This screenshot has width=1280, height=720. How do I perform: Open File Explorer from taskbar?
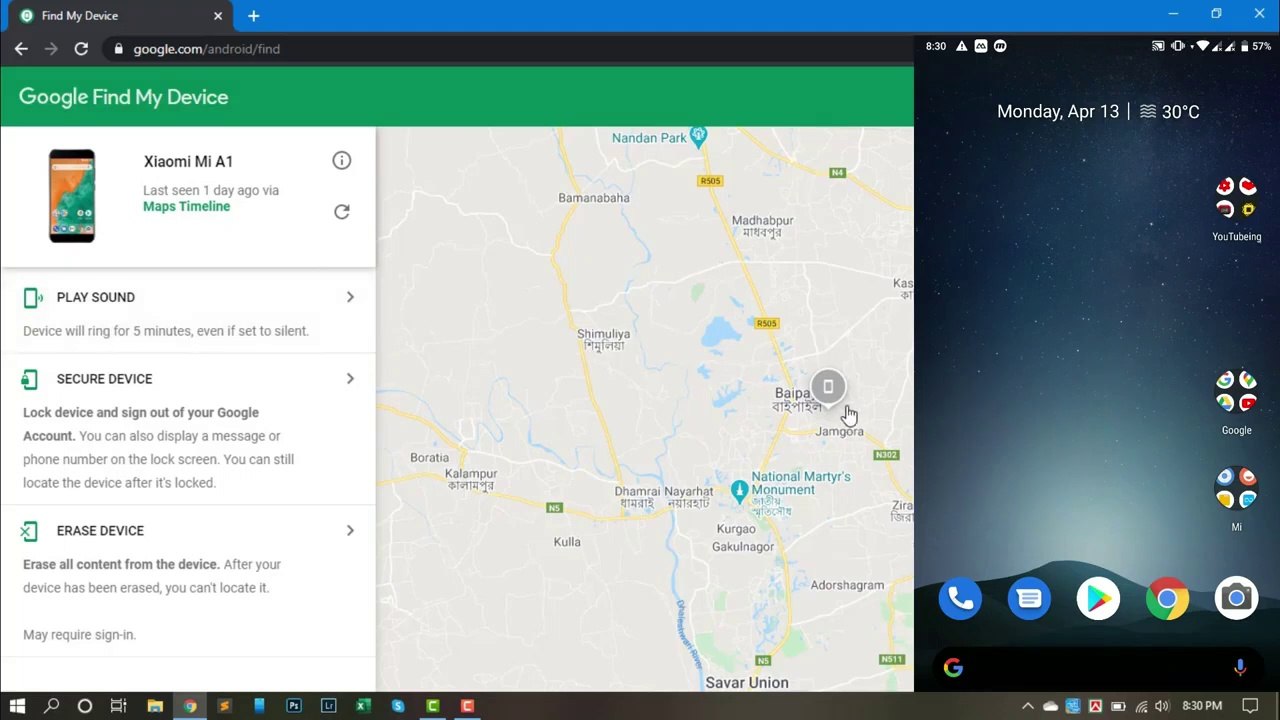coord(155,706)
